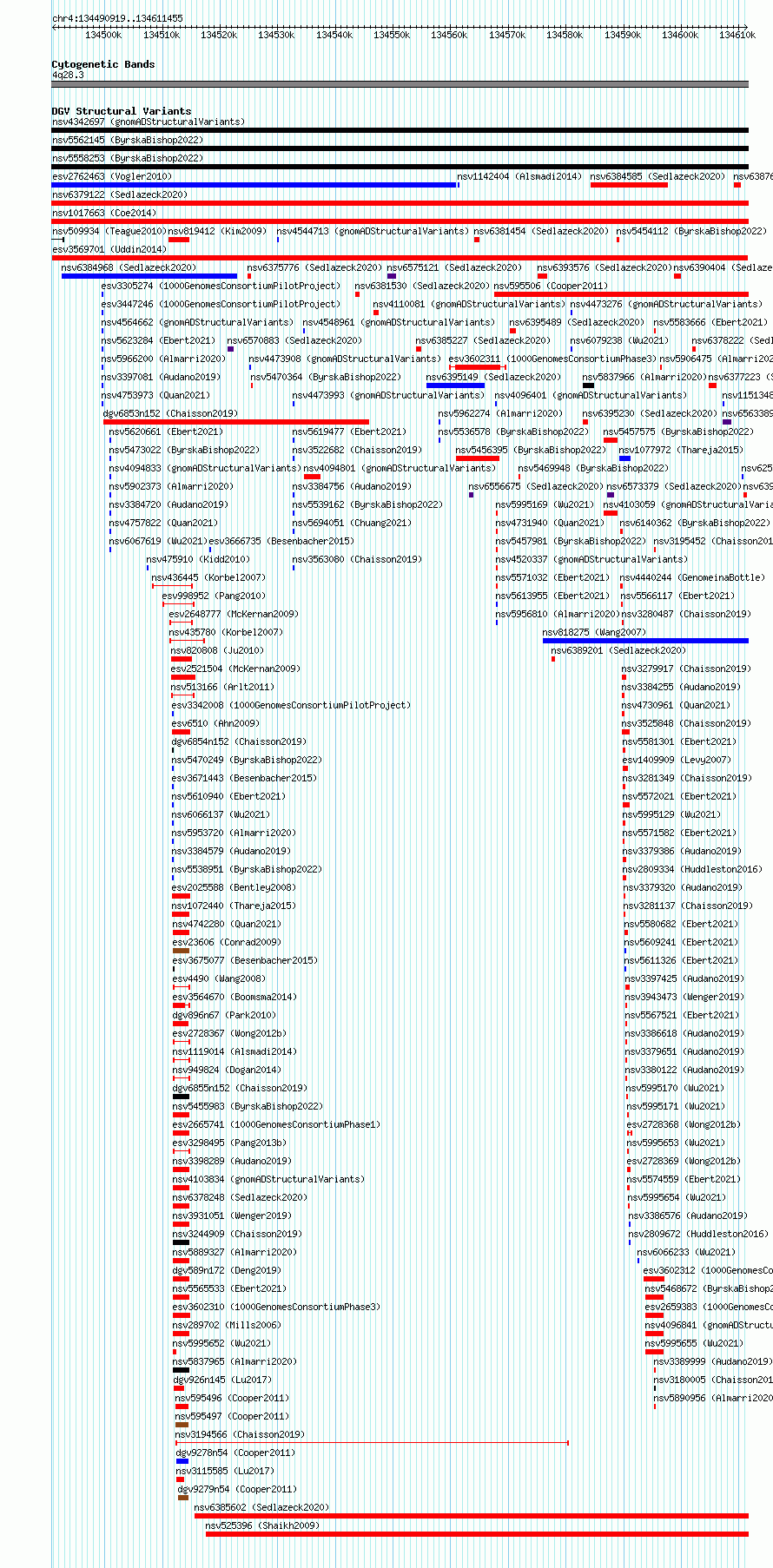Open variant nsv6384585 (Sedlazeck2020)
This screenshot has width=773, height=1568.
point(657,176)
